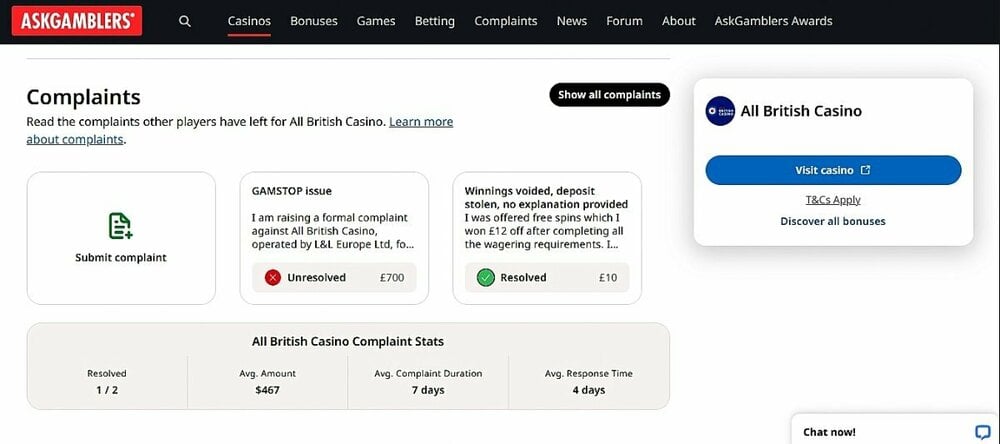Open the Casinos menu item

click(249, 21)
